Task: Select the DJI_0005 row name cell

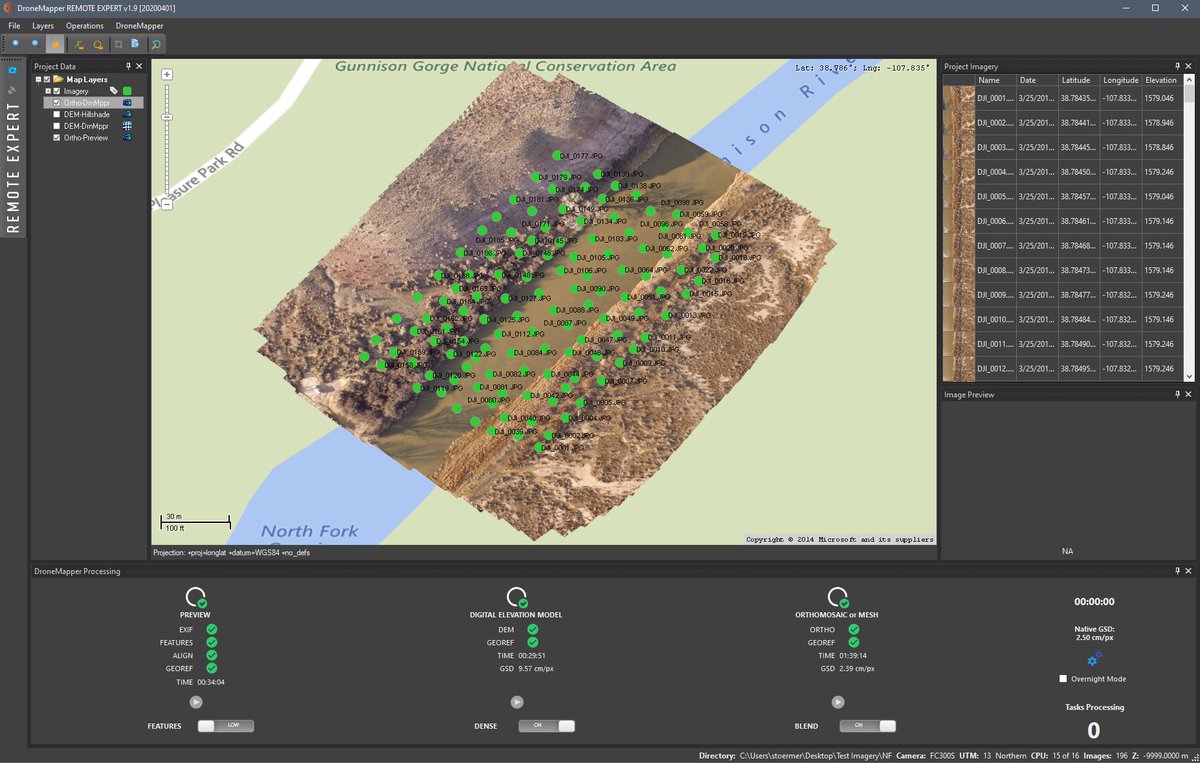Action: (x=996, y=197)
